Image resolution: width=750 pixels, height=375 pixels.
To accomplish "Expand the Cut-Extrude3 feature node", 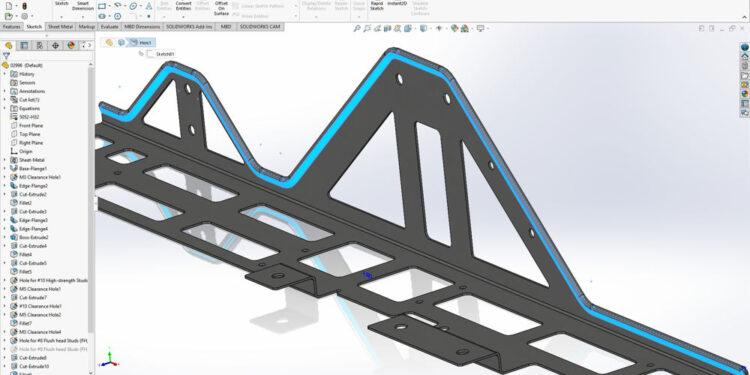I will 5,211.
